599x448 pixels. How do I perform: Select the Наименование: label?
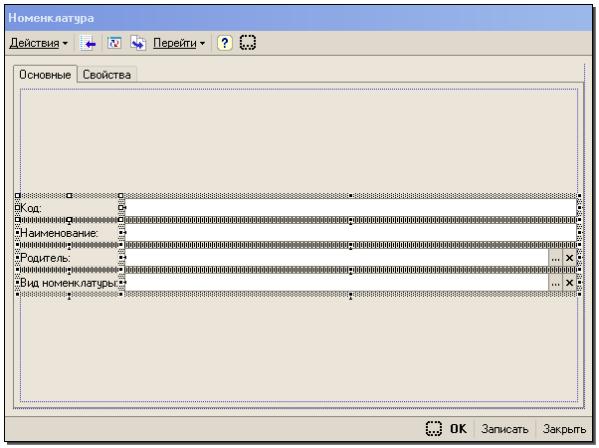point(59,233)
